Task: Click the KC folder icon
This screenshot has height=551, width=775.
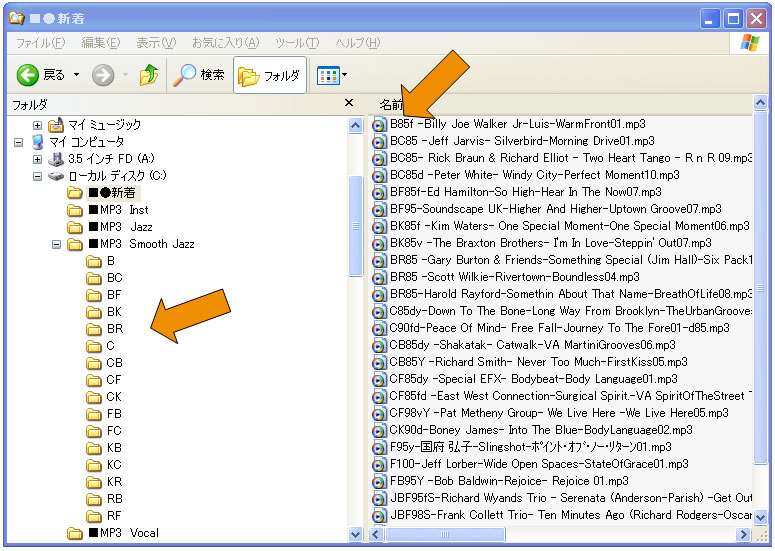Action: pyautogui.click(x=94, y=465)
